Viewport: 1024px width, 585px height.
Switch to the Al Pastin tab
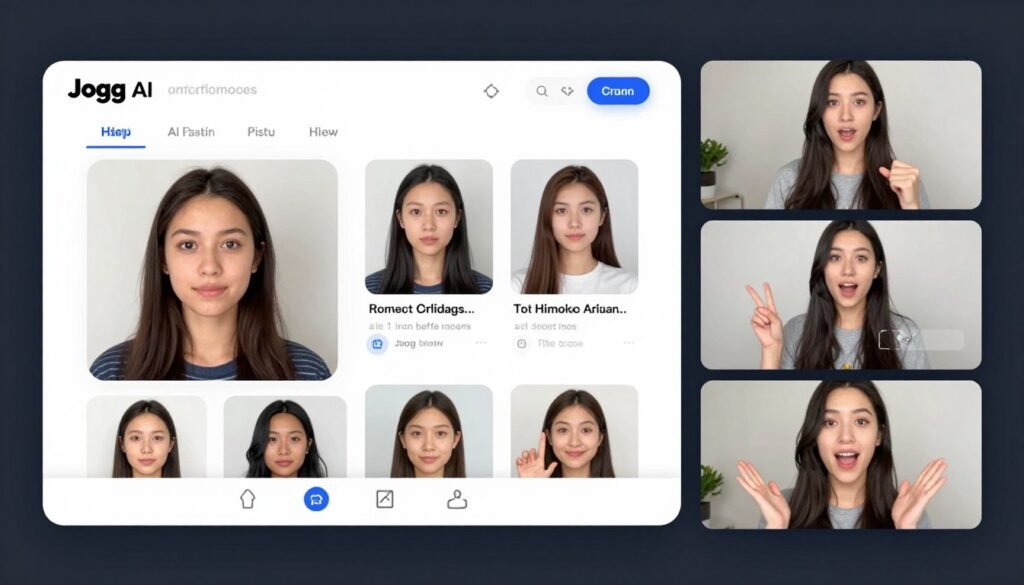[x=191, y=131]
